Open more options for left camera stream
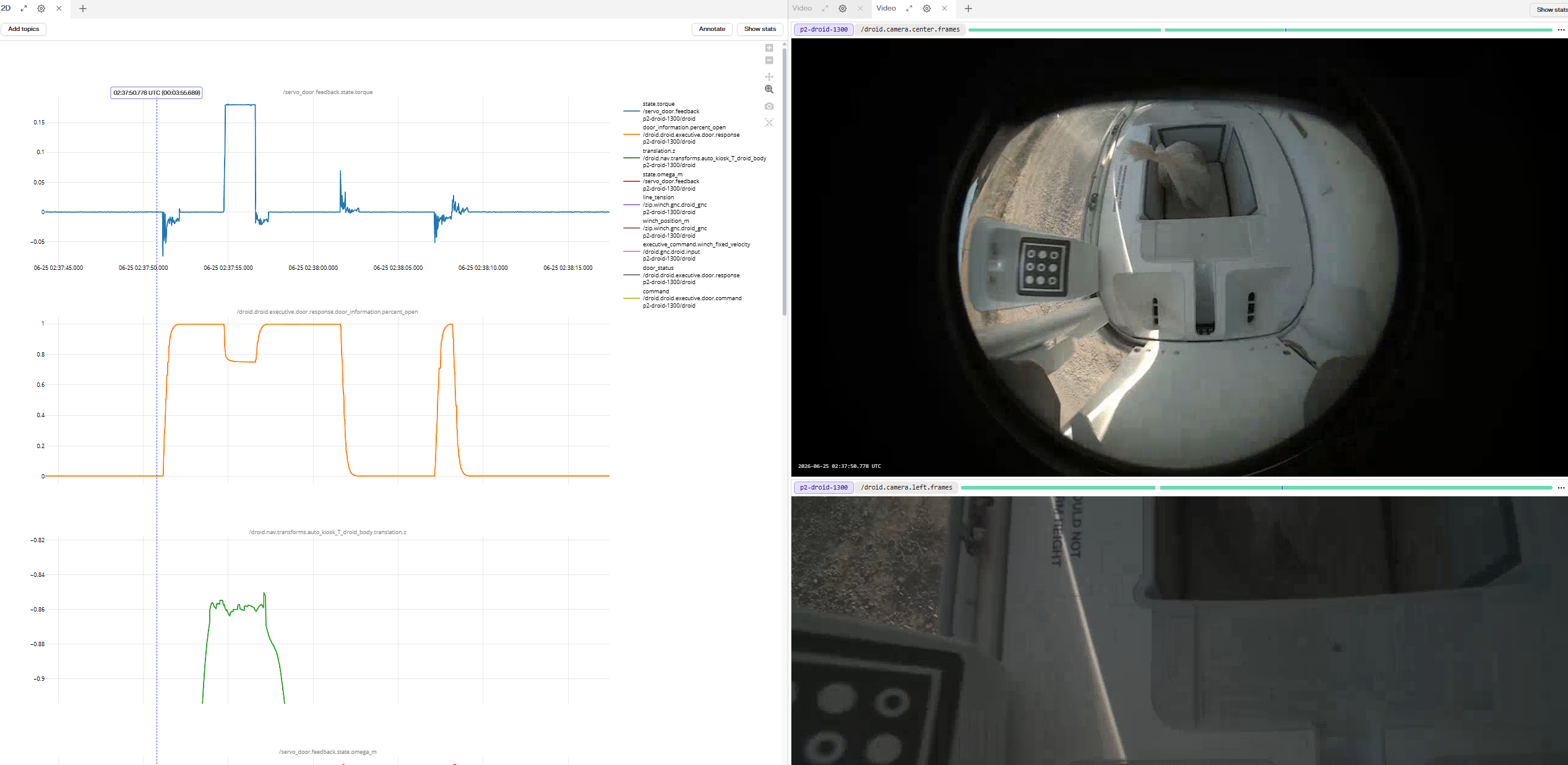Screen dimensions: 1568x765 1561,488
